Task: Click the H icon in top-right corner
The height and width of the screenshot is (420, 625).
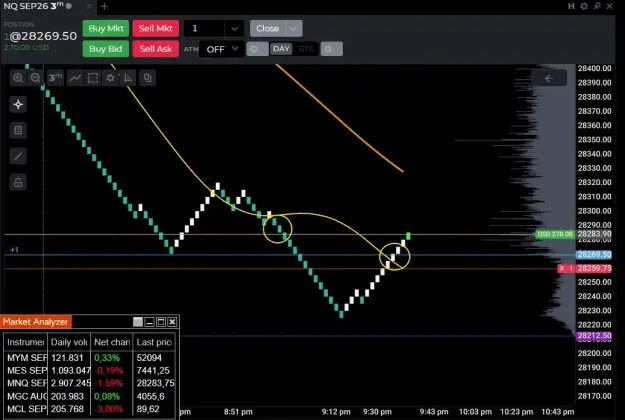Action: (571, 6)
